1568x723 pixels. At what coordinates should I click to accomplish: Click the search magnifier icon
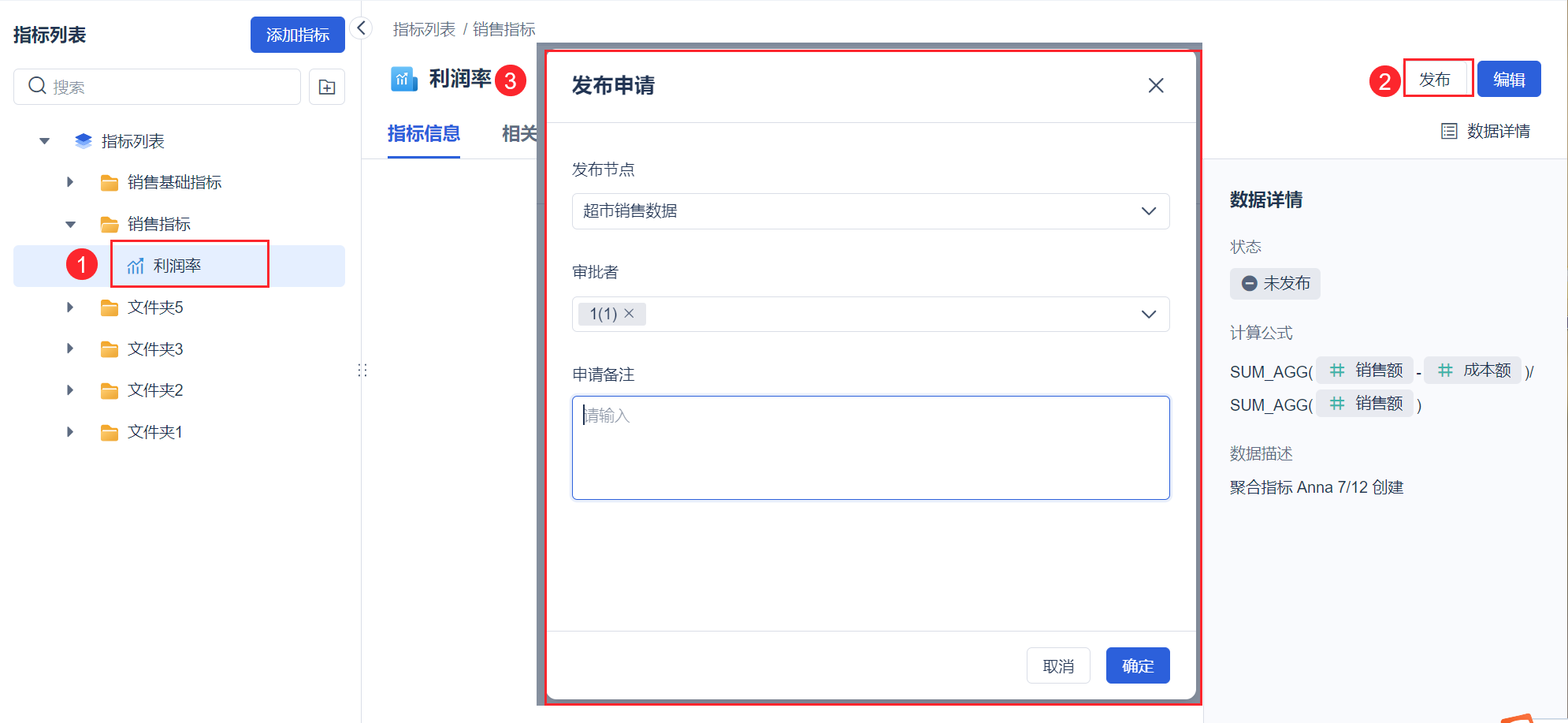(x=37, y=86)
